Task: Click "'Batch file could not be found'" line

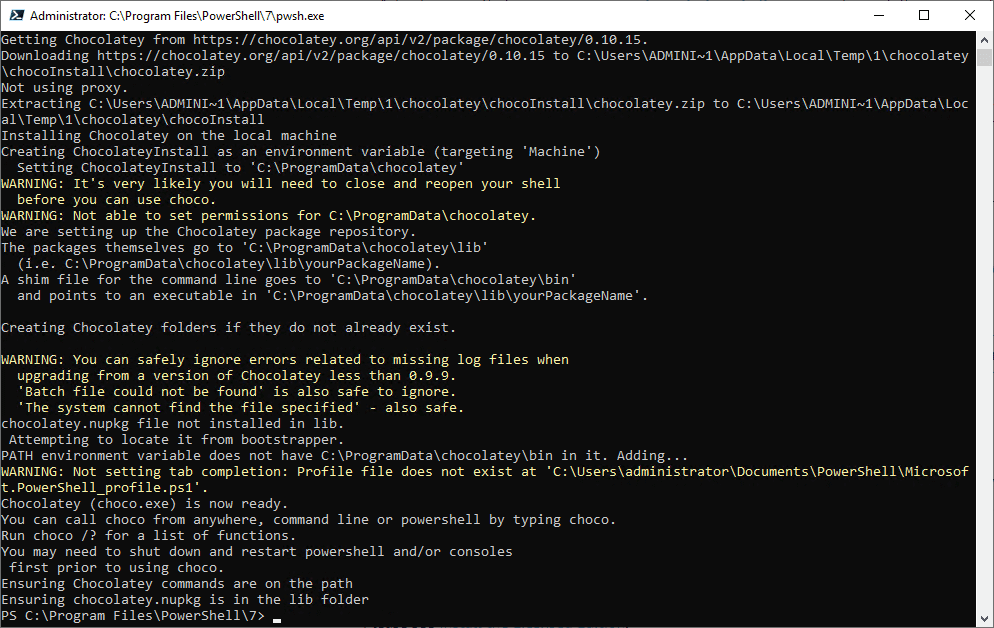Action: [x=236, y=391]
